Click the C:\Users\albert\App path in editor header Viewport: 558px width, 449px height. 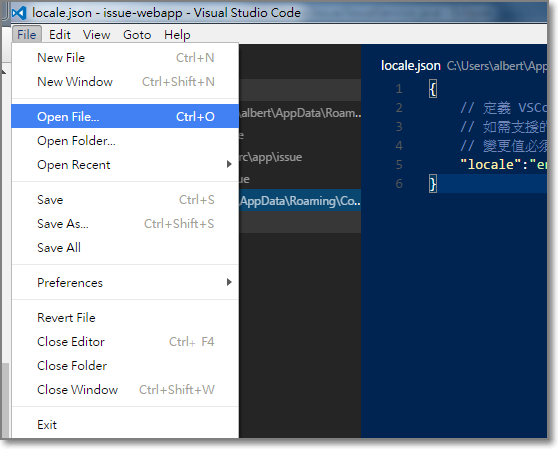pos(497,66)
